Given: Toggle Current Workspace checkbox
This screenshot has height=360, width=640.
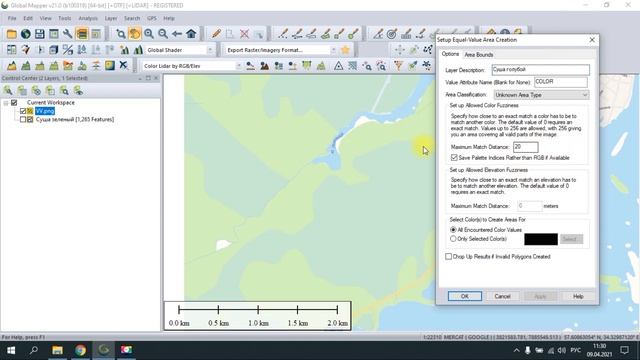Looking at the screenshot, I should click(14, 102).
